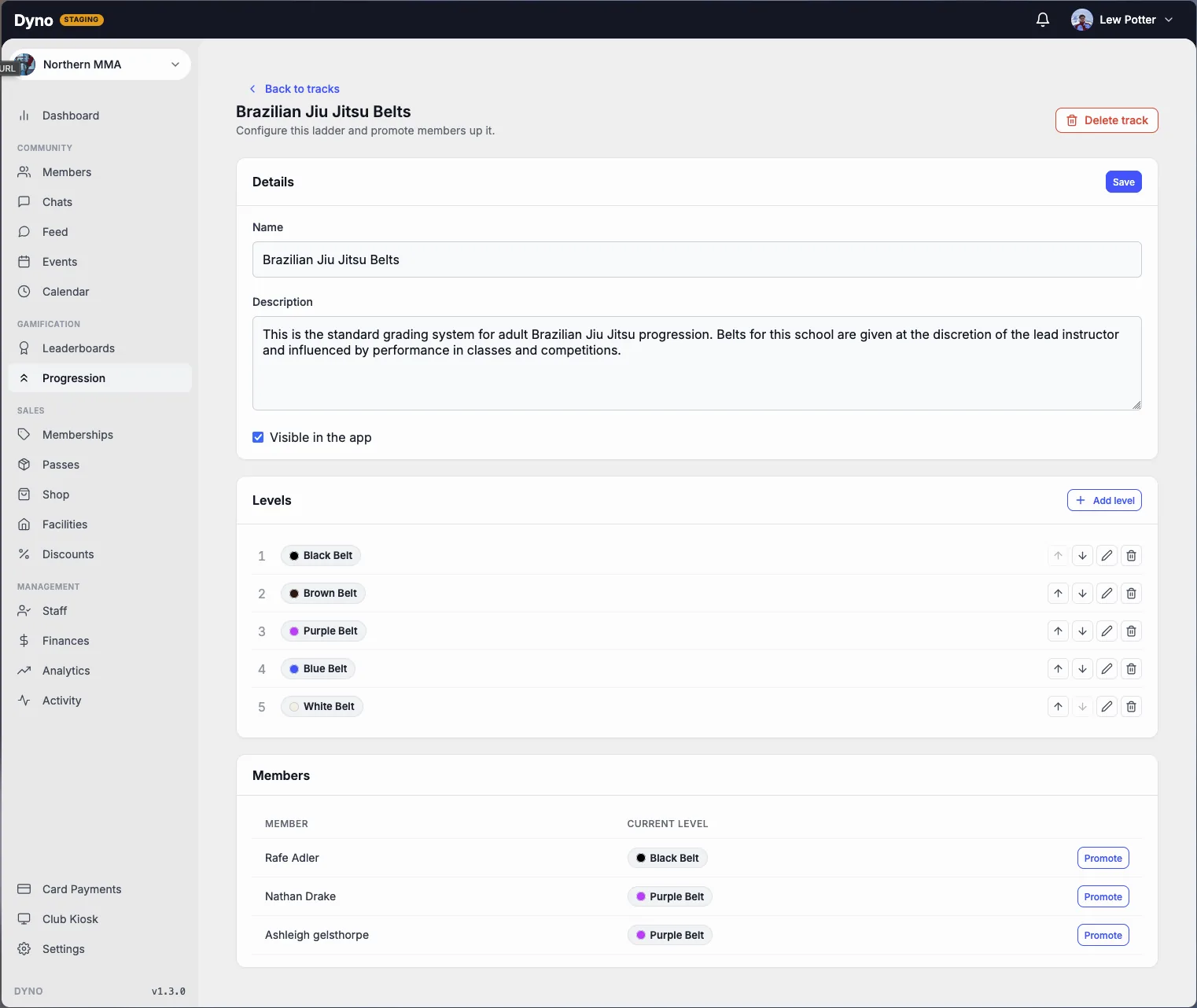Navigate to Events
1197x1008 pixels.
point(100,262)
